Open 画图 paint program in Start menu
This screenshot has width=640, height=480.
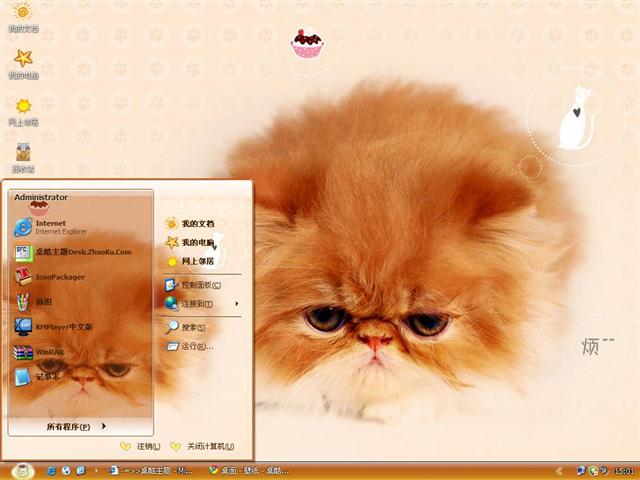pyautogui.click(x=33, y=302)
